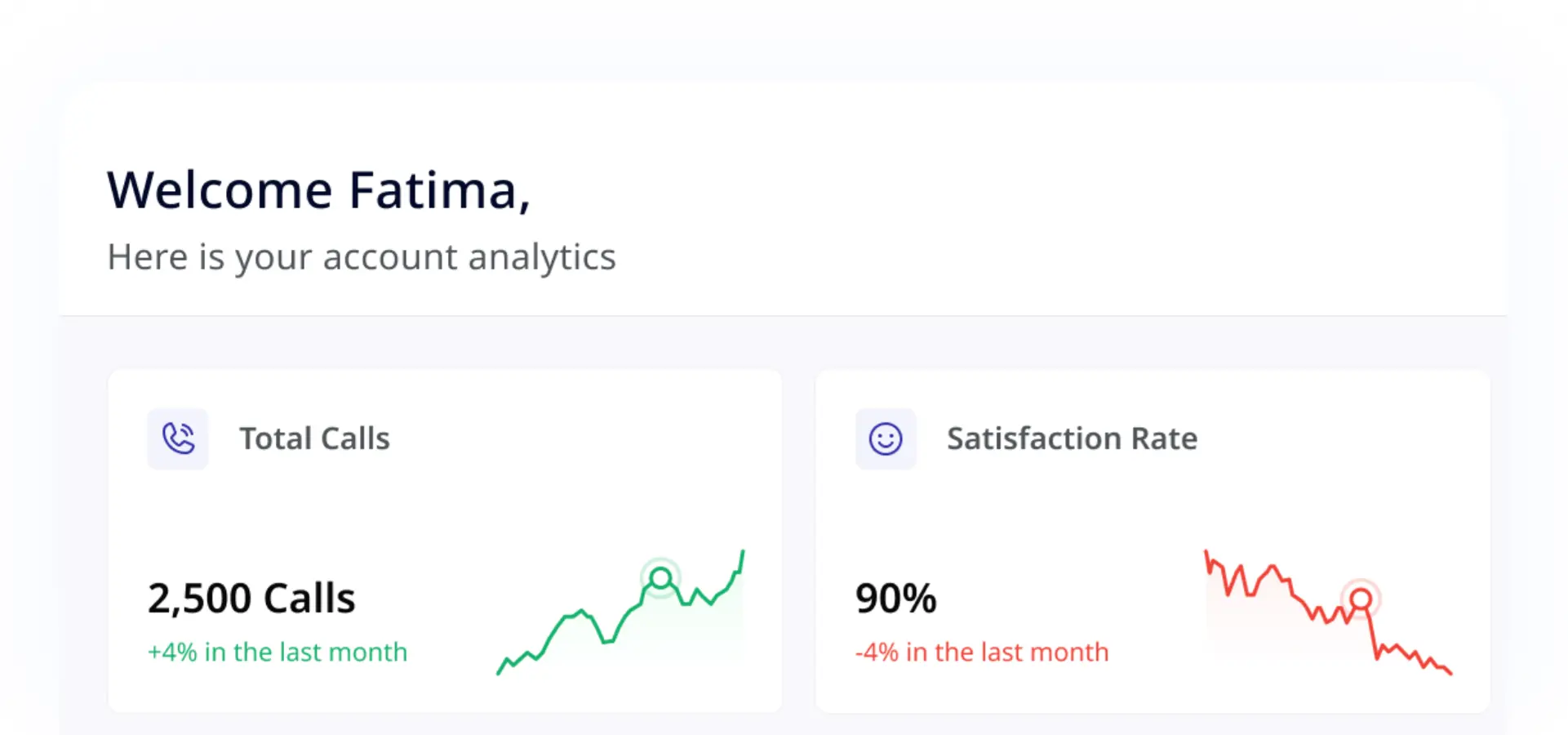Select the phone receiver glyph inside its purple badge
This screenshot has height=735, width=1568.
click(178, 439)
